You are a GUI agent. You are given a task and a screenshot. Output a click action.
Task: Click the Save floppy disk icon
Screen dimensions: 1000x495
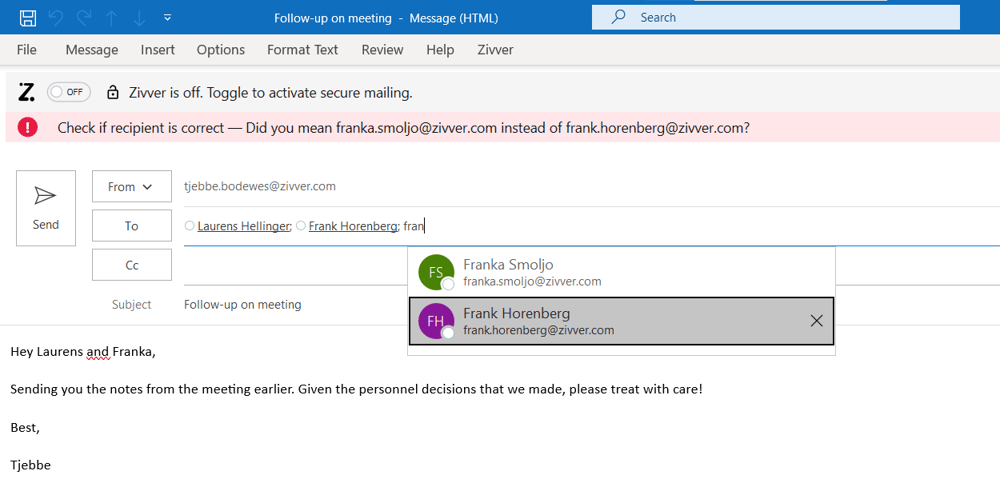pyautogui.click(x=27, y=18)
